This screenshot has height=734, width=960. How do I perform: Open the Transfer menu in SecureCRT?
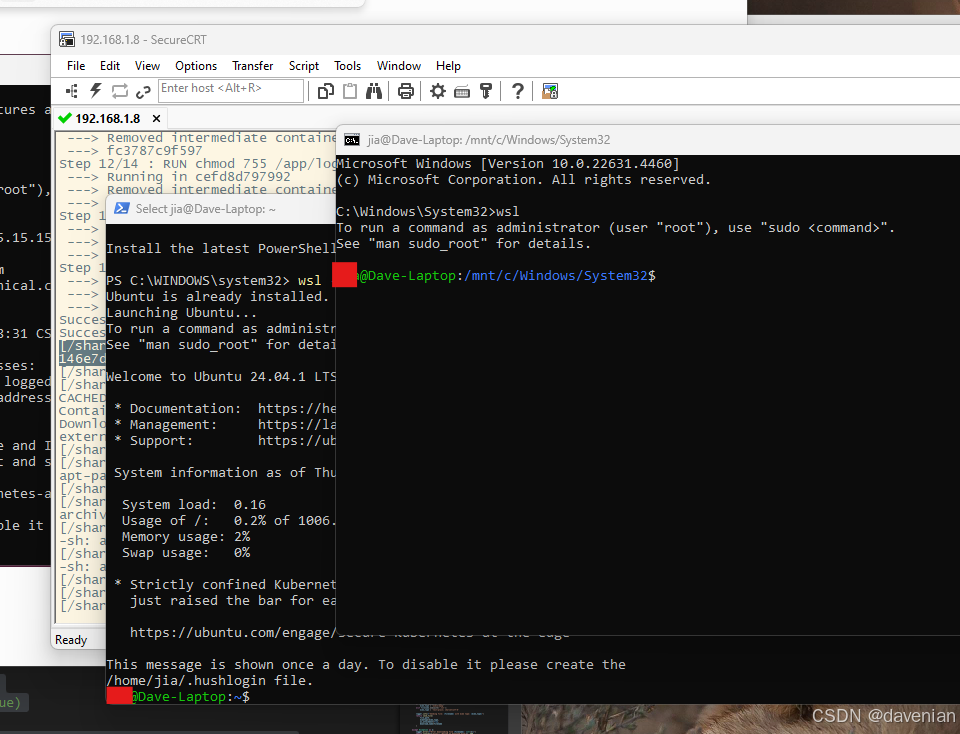click(x=252, y=66)
